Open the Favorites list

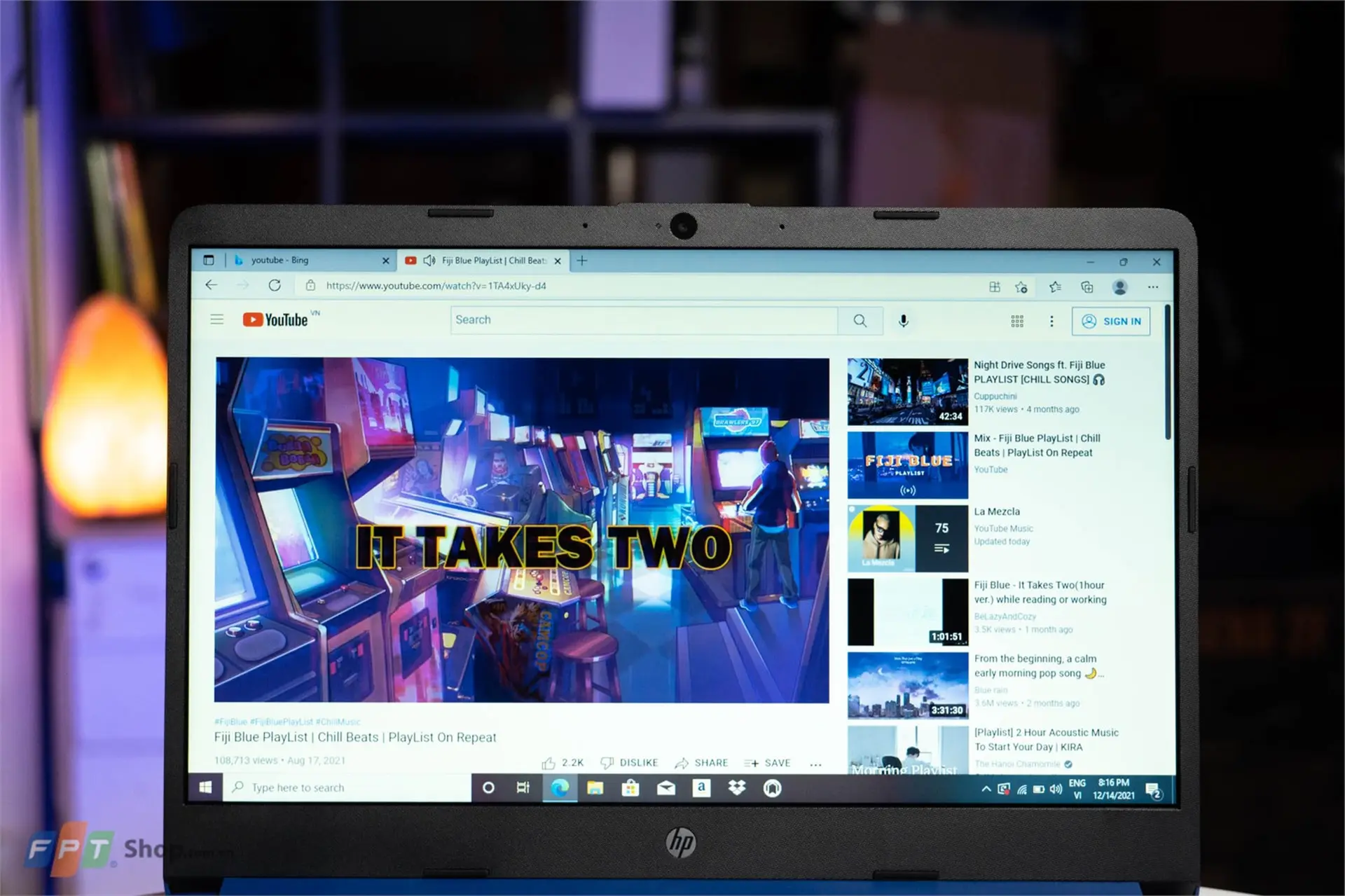coord(1055,287)
